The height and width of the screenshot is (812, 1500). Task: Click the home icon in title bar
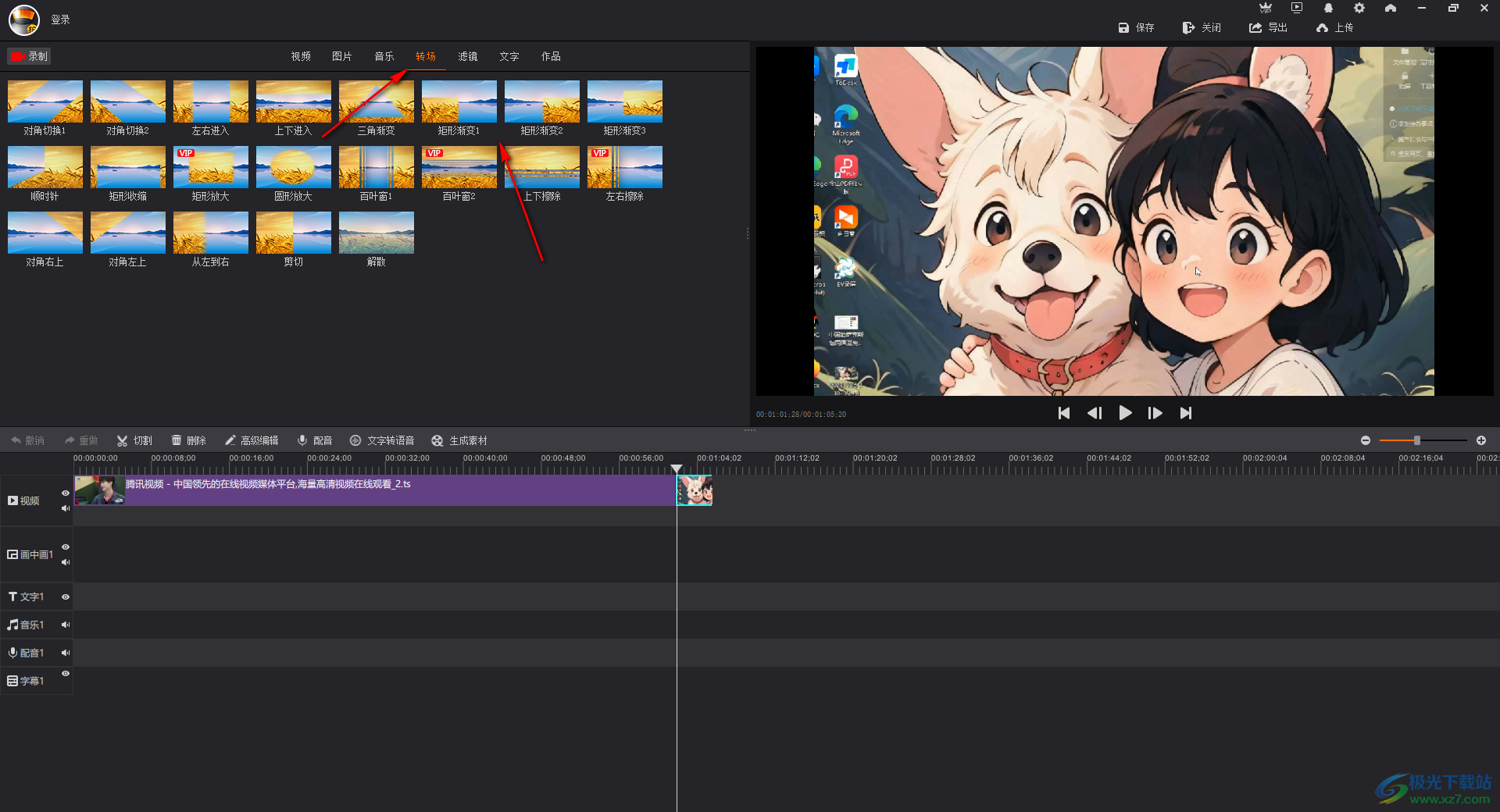pyautogui.click(x=1391, y=8)
